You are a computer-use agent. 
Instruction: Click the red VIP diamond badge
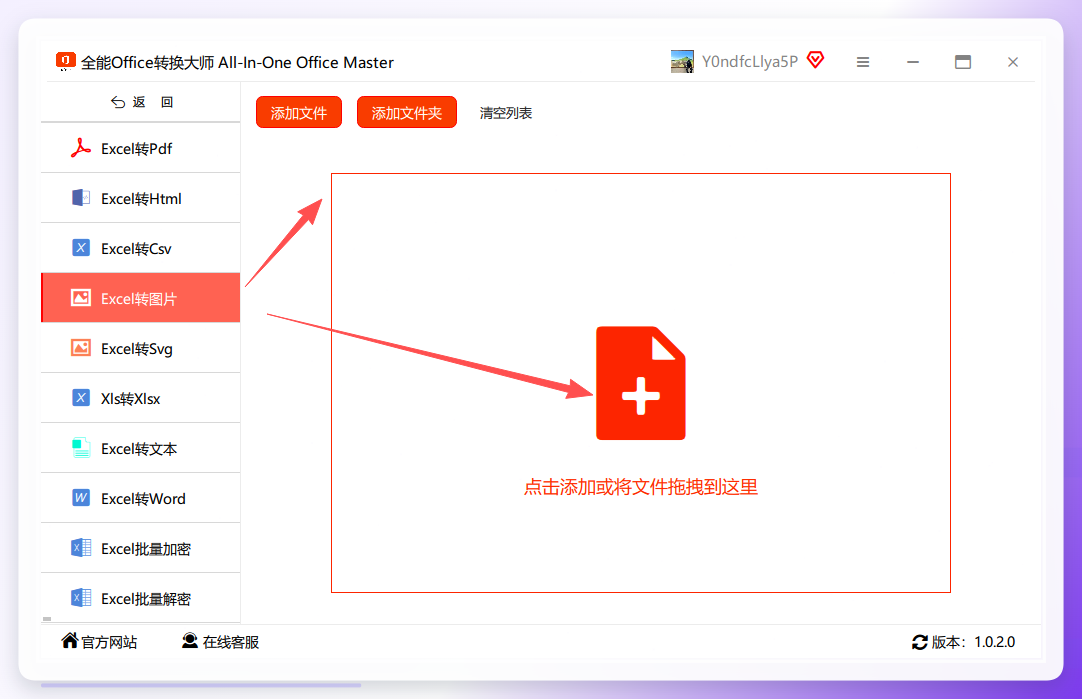pos(816,60)
